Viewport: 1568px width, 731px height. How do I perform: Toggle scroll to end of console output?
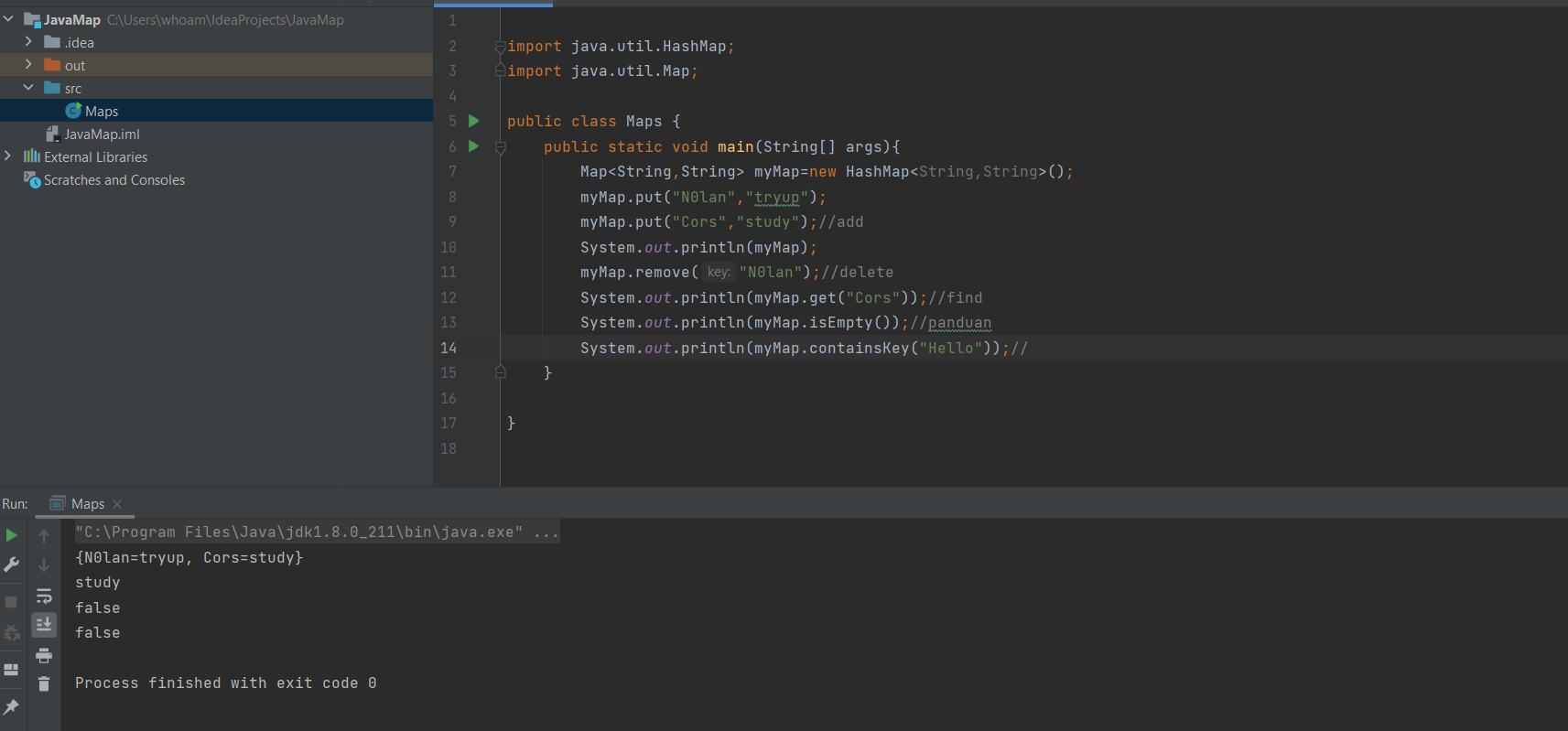pos(44,625)
